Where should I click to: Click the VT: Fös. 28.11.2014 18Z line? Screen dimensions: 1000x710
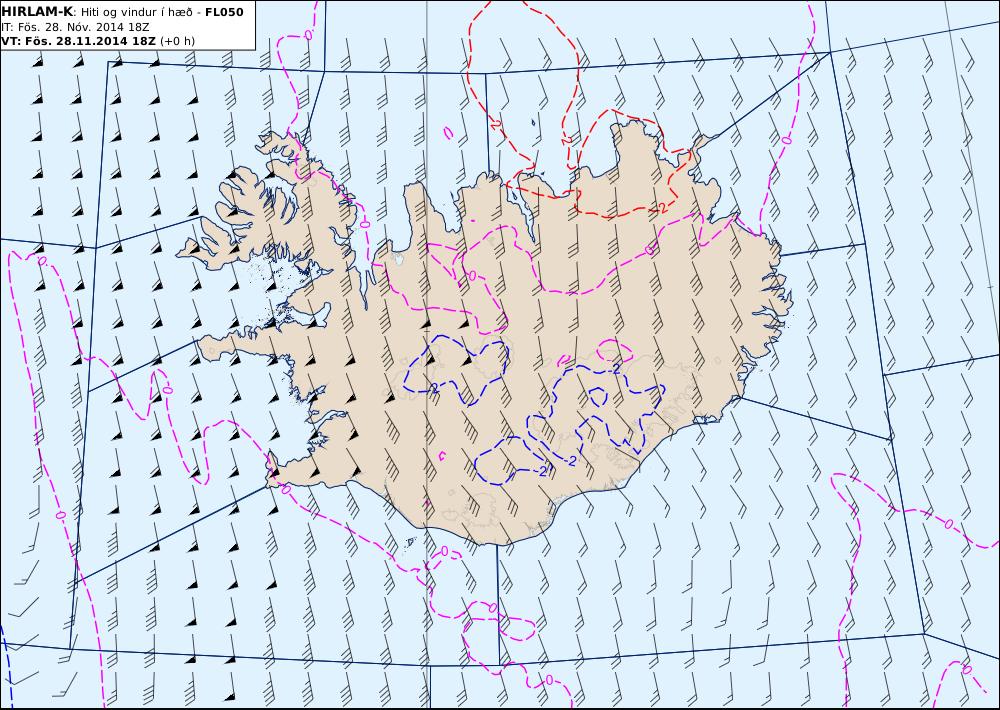click(78, 41)
